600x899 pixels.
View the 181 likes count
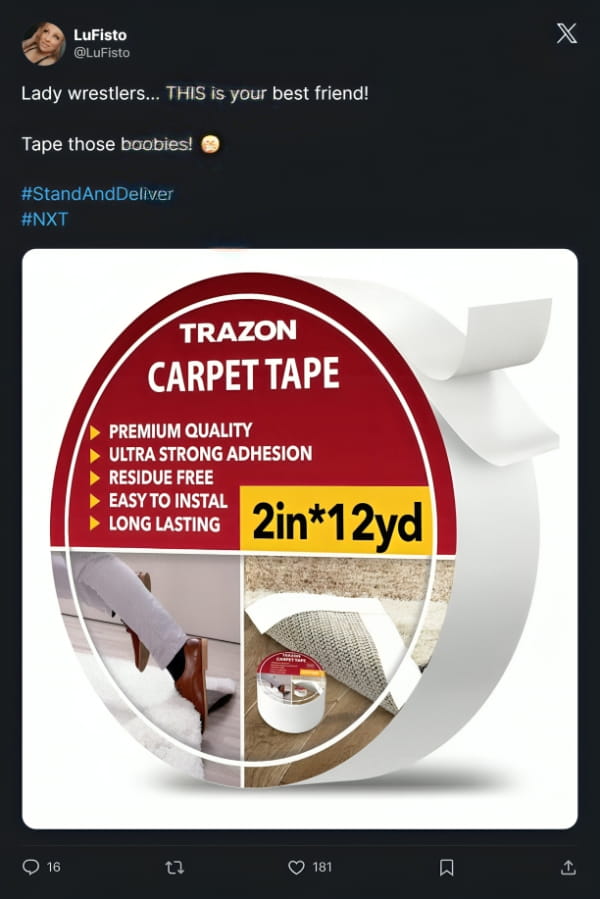[x=322, y=867]
